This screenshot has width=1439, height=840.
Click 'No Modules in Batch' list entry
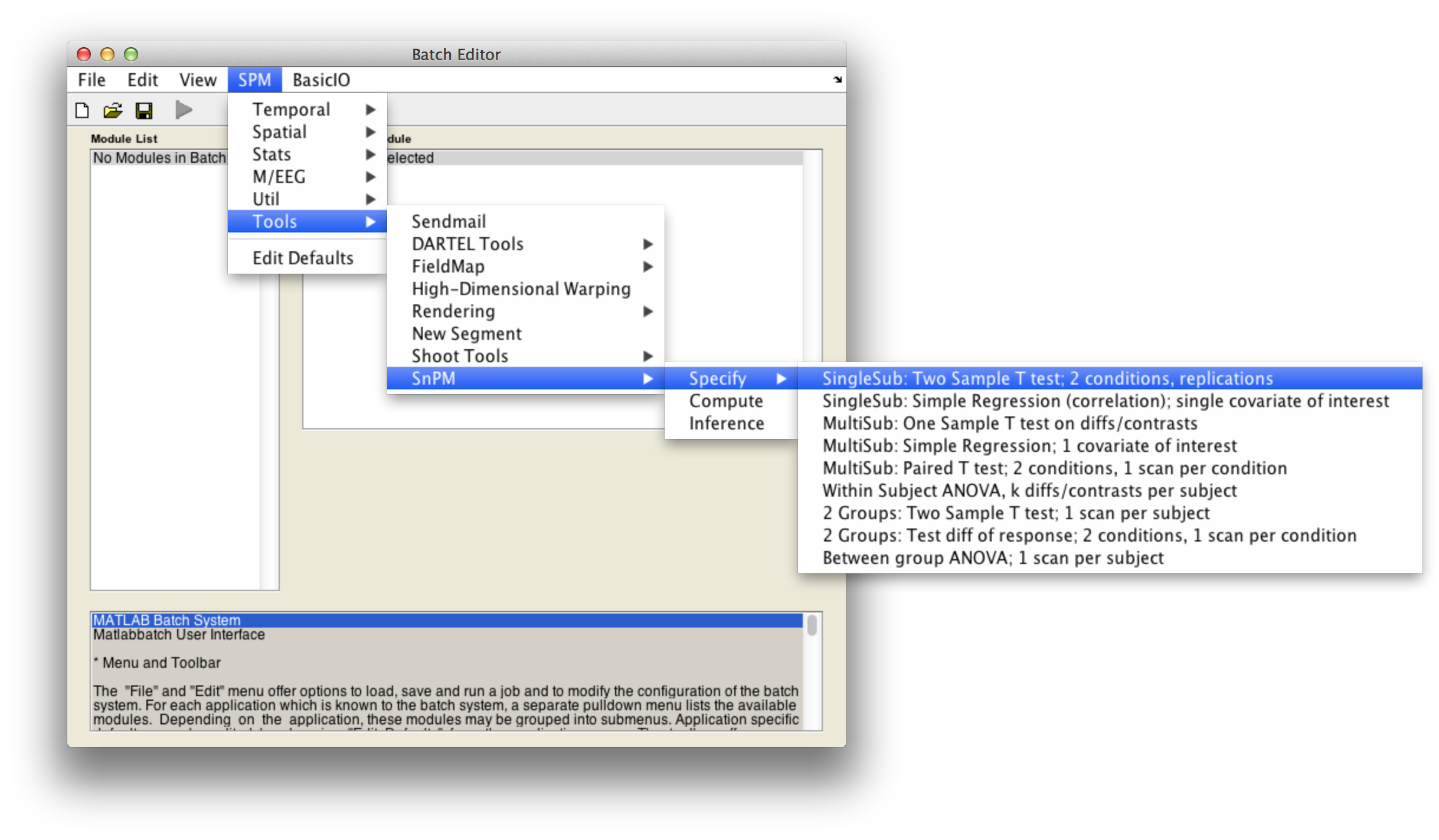159,158
